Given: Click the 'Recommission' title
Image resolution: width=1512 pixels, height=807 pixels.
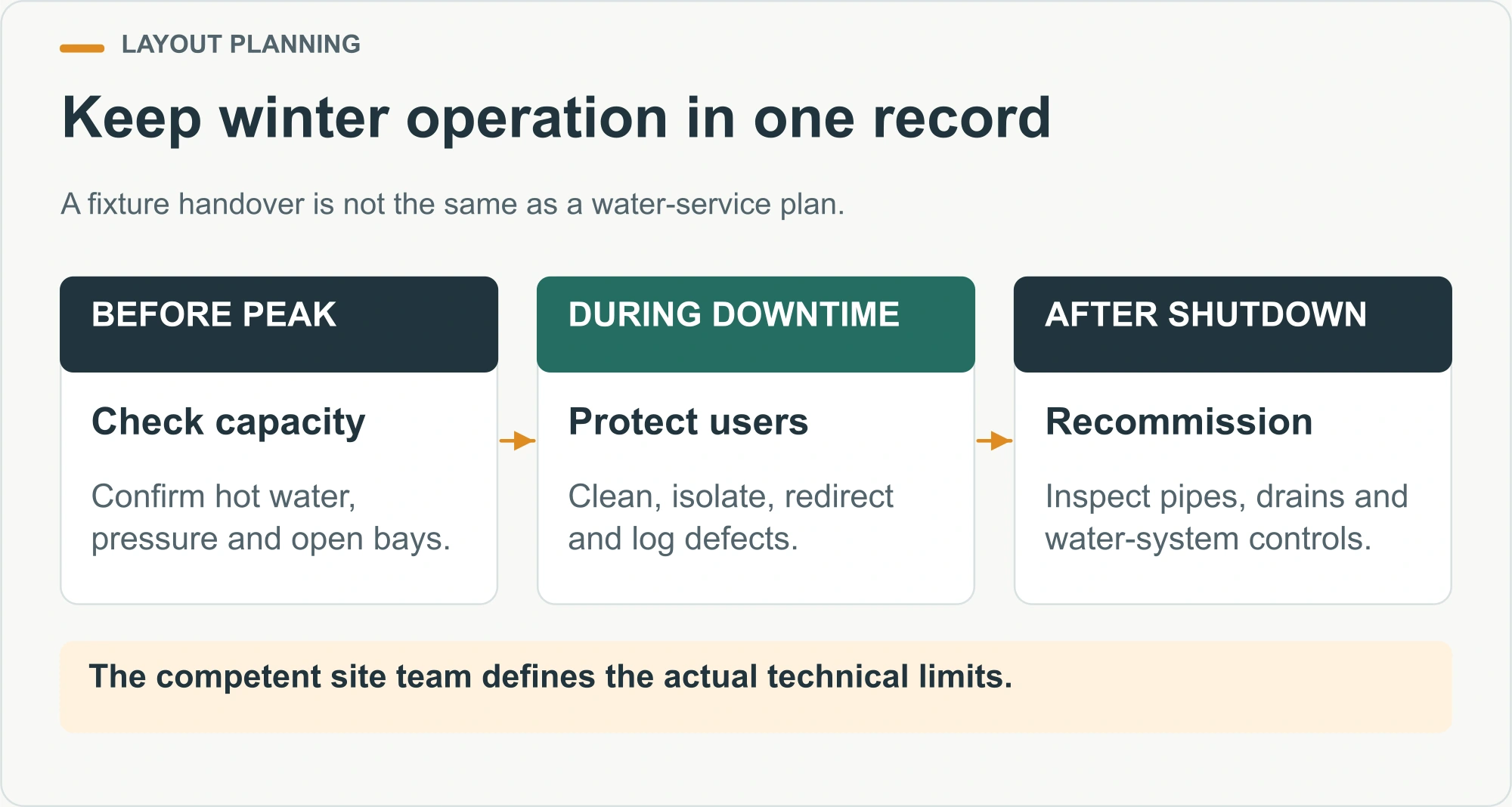Looking at the screenshot, I should point(1179,422).
